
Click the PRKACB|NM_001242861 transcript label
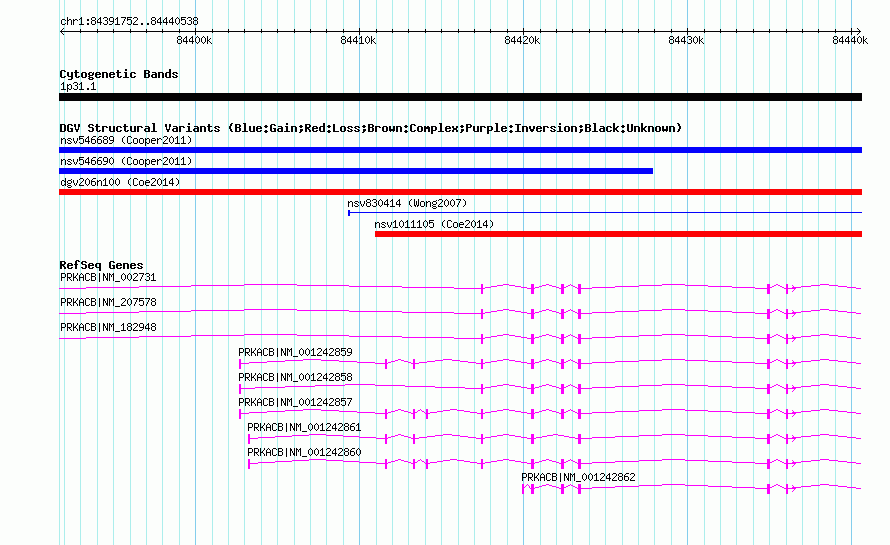(304, 427)
